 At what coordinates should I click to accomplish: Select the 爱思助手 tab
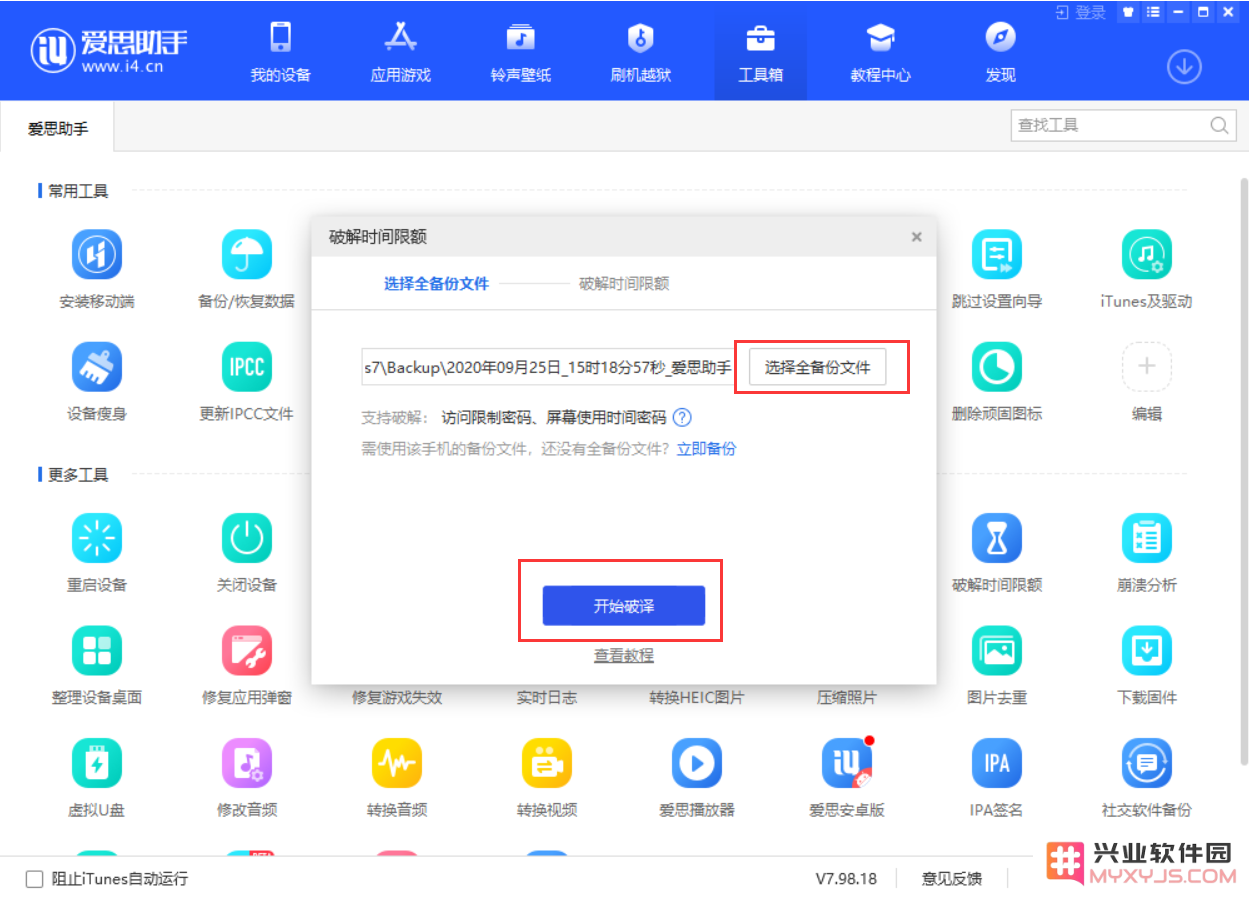click(x=58, y=128)
